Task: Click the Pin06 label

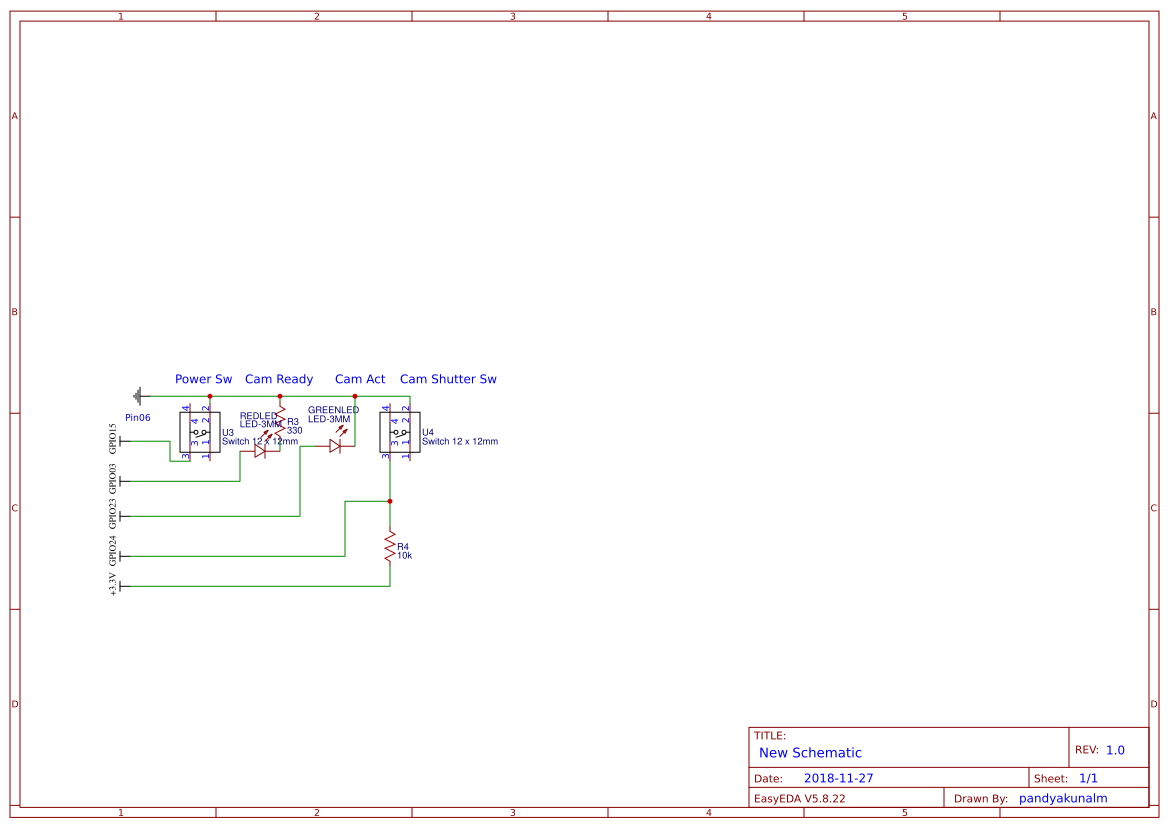Action: tap(138, 417)
